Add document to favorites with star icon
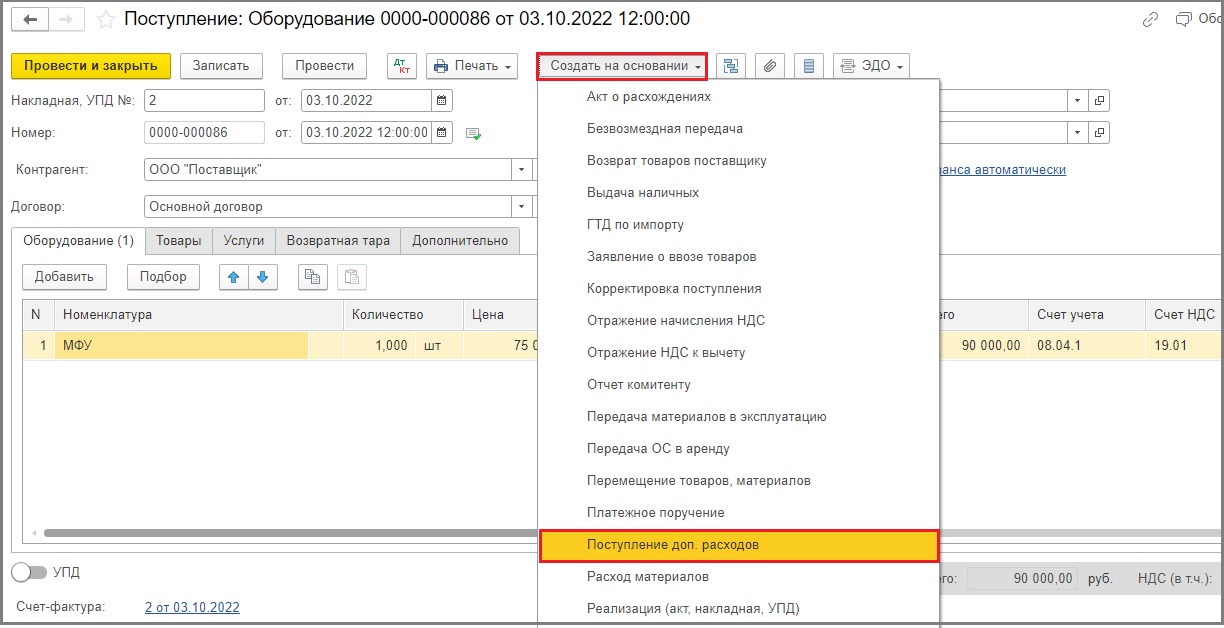1224x628 pixels. (105, 19)
